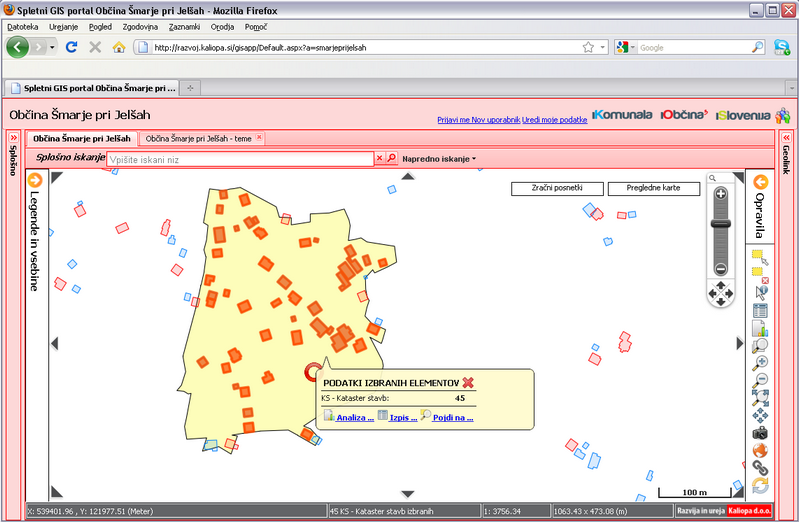Click the refresh map arrows icon
Screen dimensions: 799x522
[760, 485]
